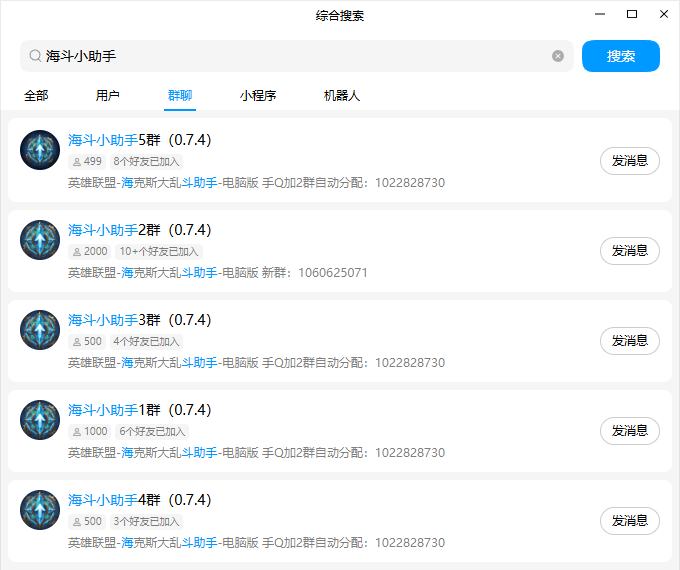
Task: Send message to 海斗小助手2群
Action: click(630, 251)
